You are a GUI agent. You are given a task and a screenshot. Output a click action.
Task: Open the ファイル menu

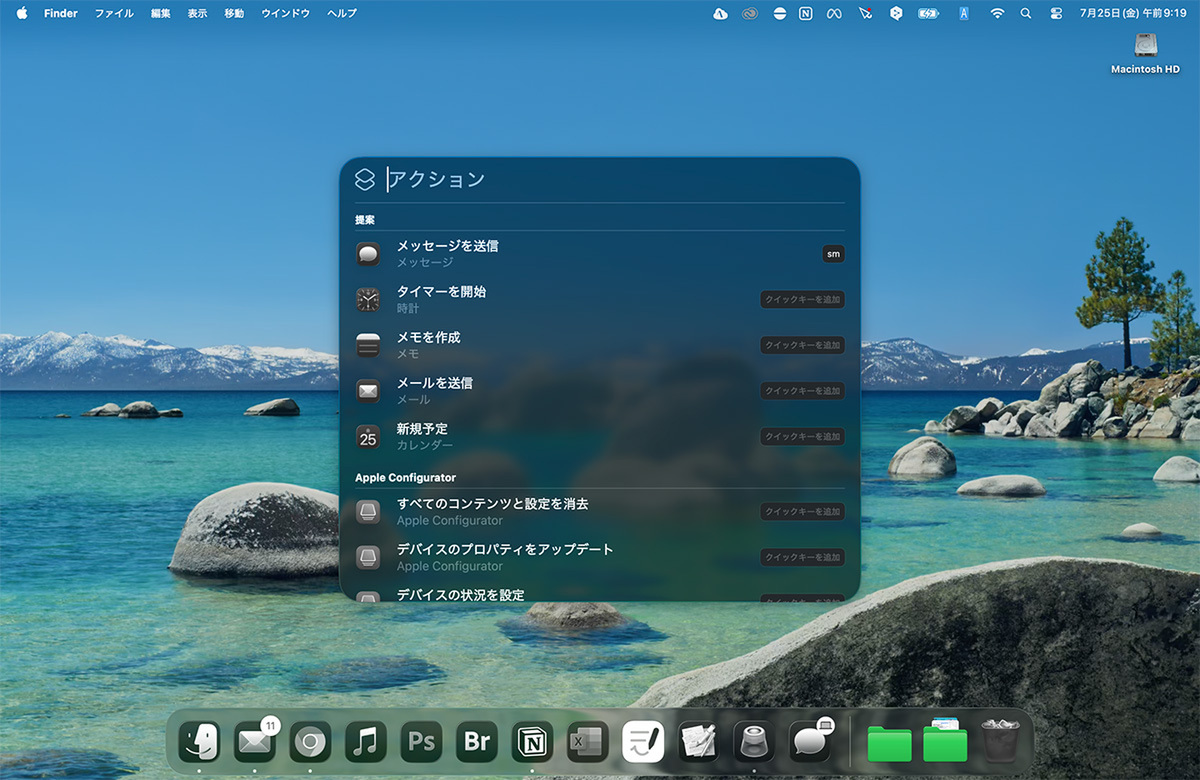click(x=114, y=14)
